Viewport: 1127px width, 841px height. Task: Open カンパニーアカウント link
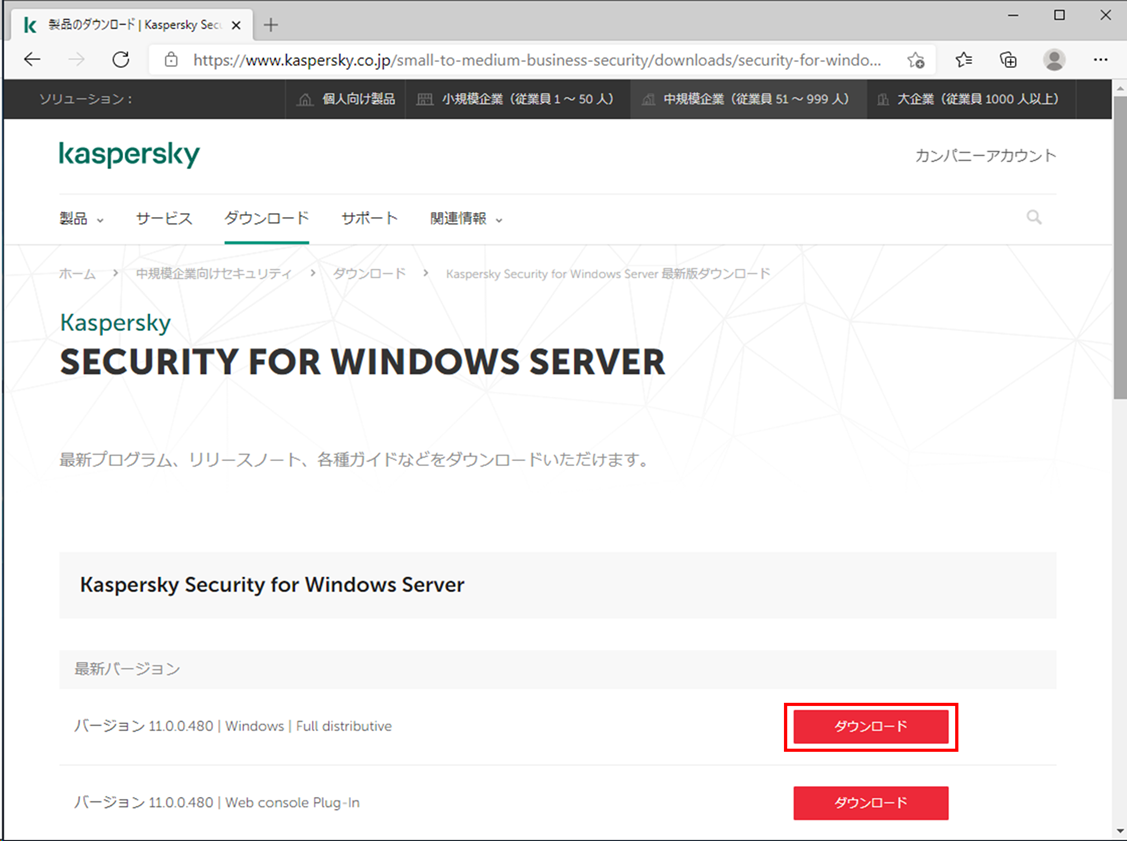pos(985,155)
